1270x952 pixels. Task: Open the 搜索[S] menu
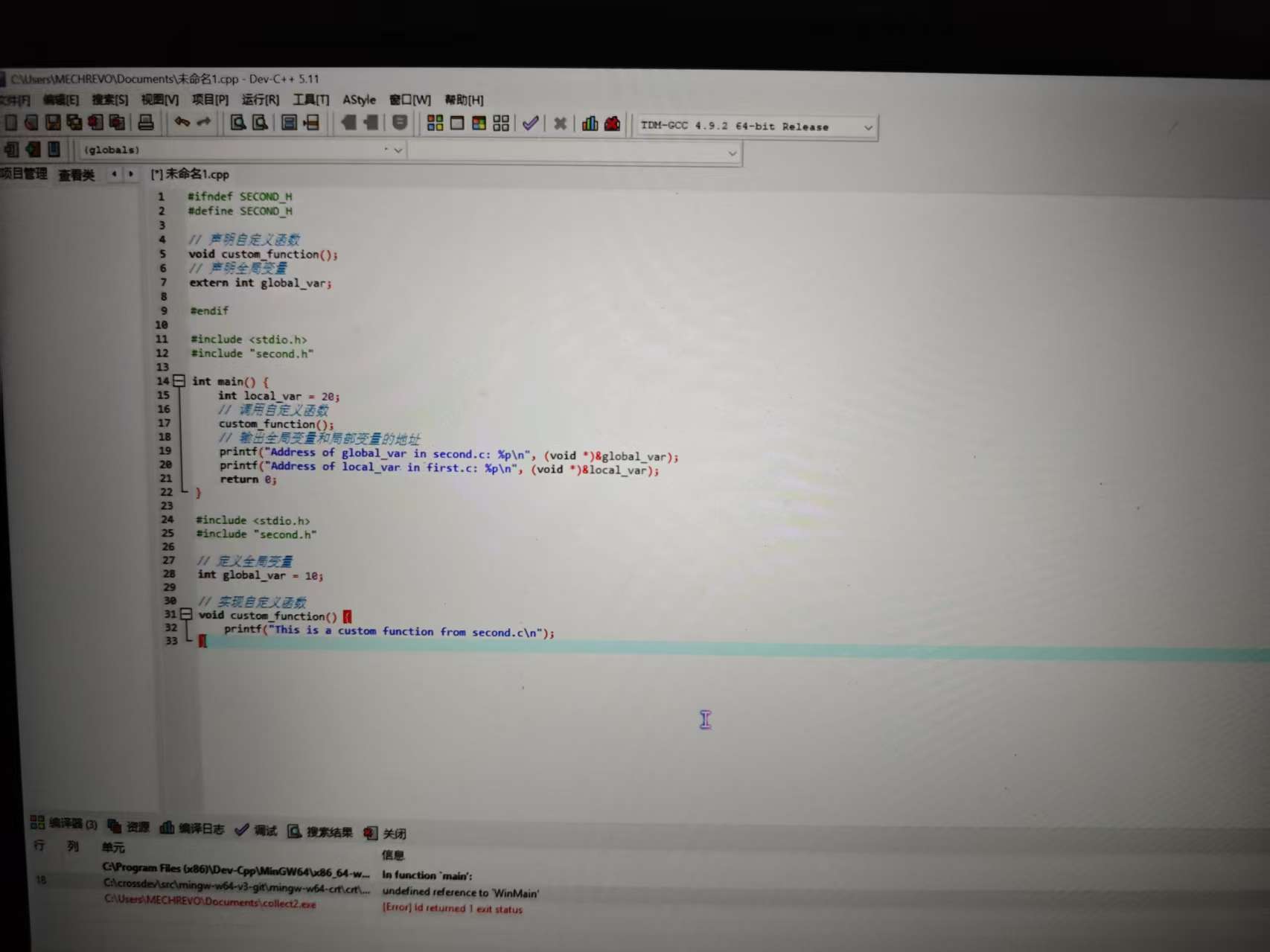click(110, 100)
